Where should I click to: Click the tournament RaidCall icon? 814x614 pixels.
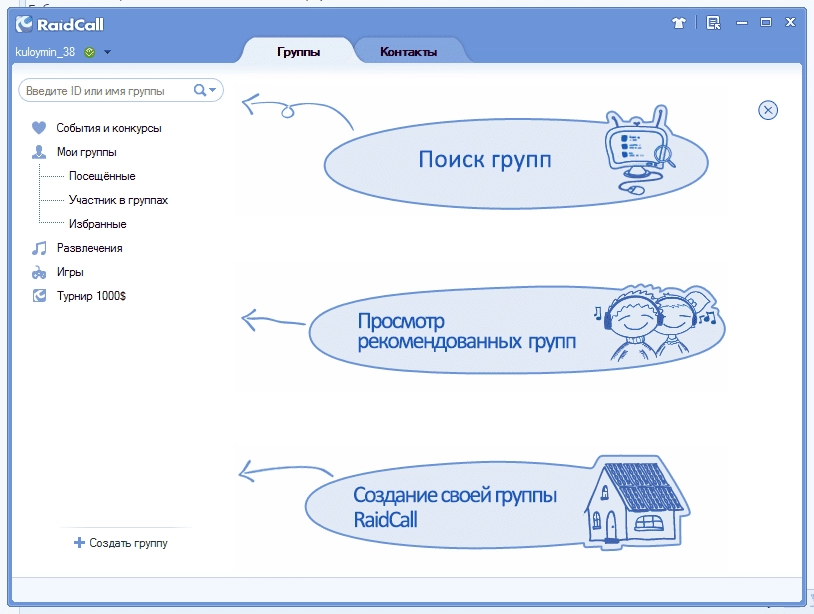(x=39, y=296)
